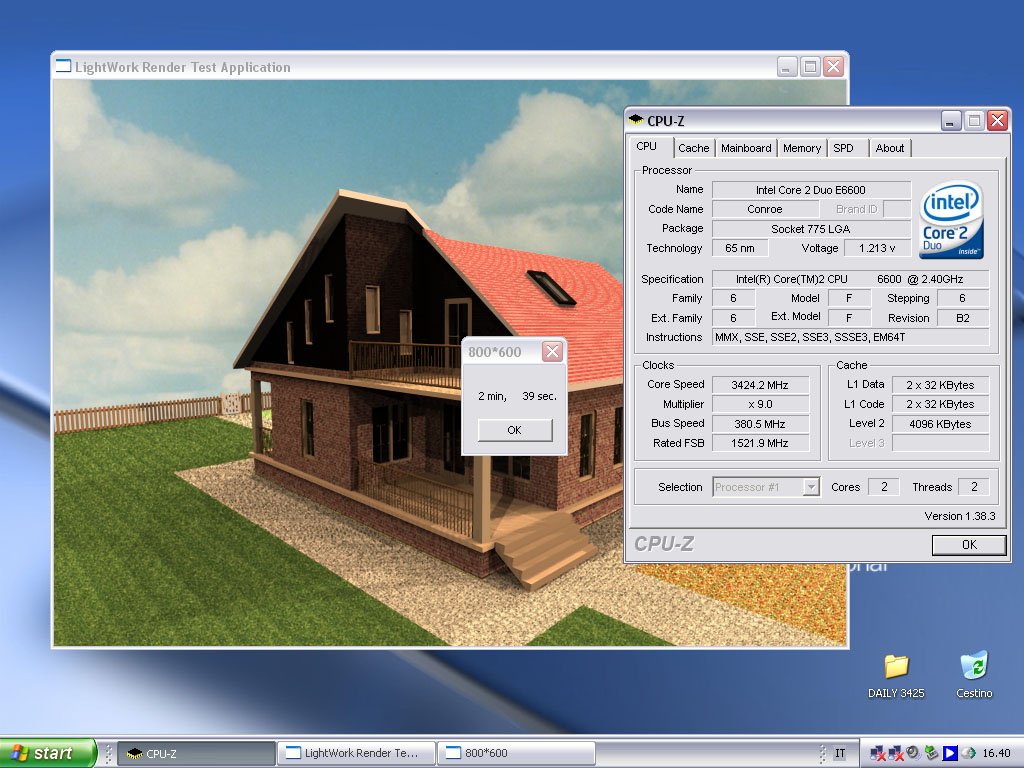This screenshot has width=1024, height=768.
Task: Click the OK button in CPU-Z
Action: tap(968, 545)
